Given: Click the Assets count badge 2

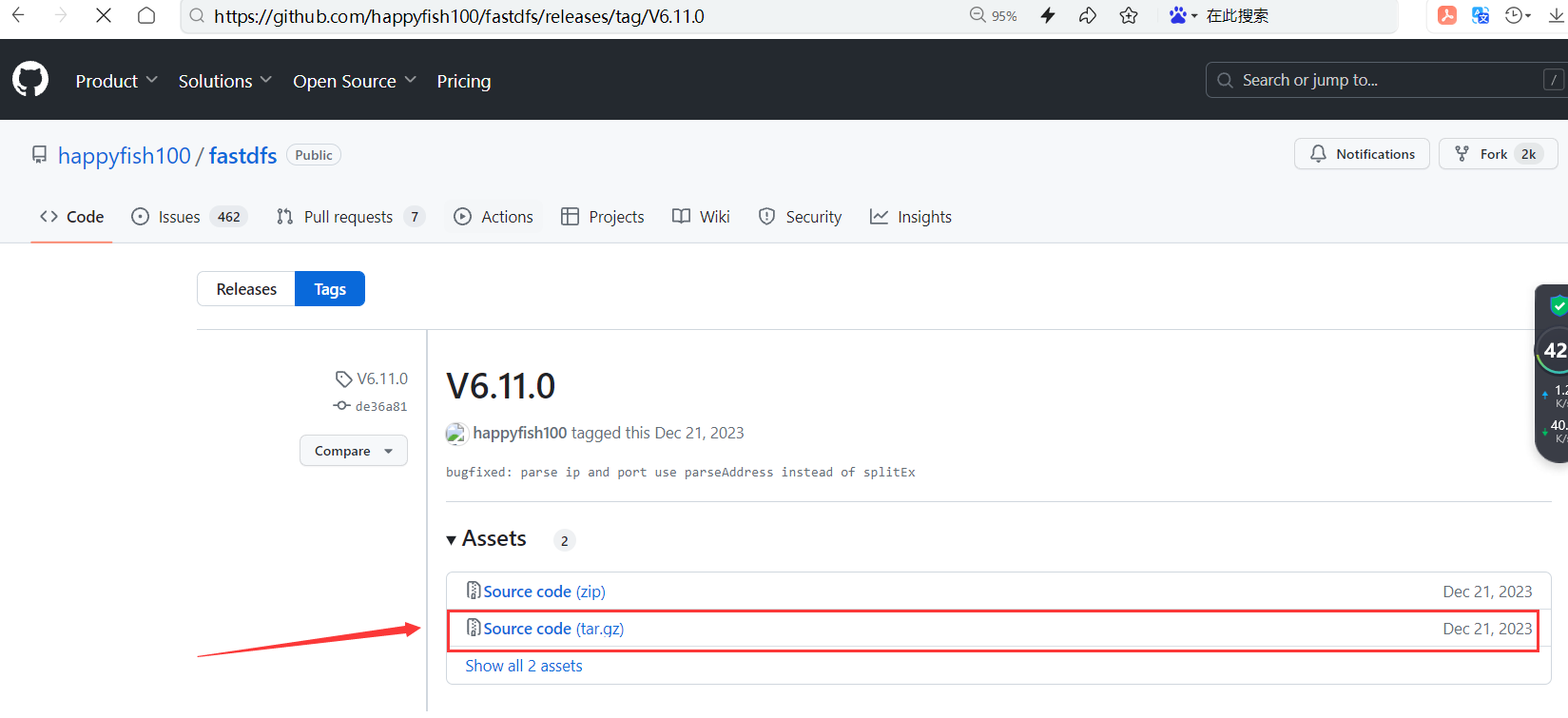Looking at the screenshot, I should click(x=565, y=540).
